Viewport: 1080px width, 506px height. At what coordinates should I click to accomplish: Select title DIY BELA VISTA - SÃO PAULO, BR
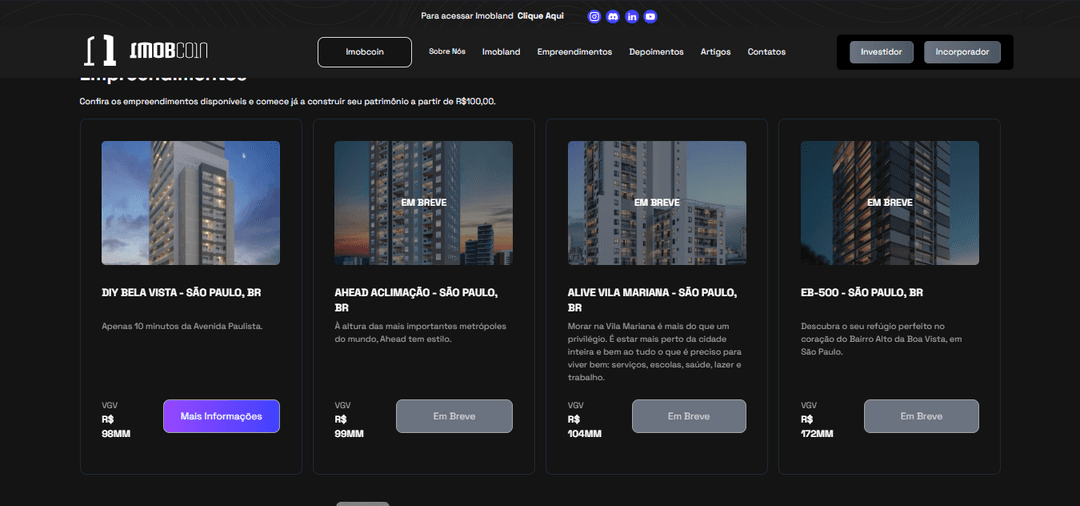(x=181, y=293)
